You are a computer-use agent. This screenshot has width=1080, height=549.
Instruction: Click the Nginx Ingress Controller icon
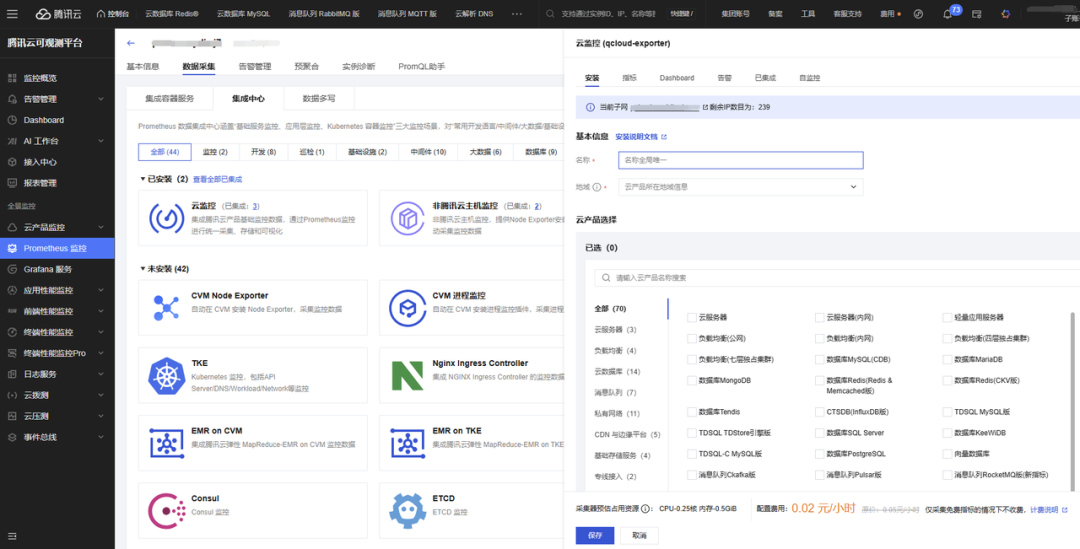click(x=408, y=375)
